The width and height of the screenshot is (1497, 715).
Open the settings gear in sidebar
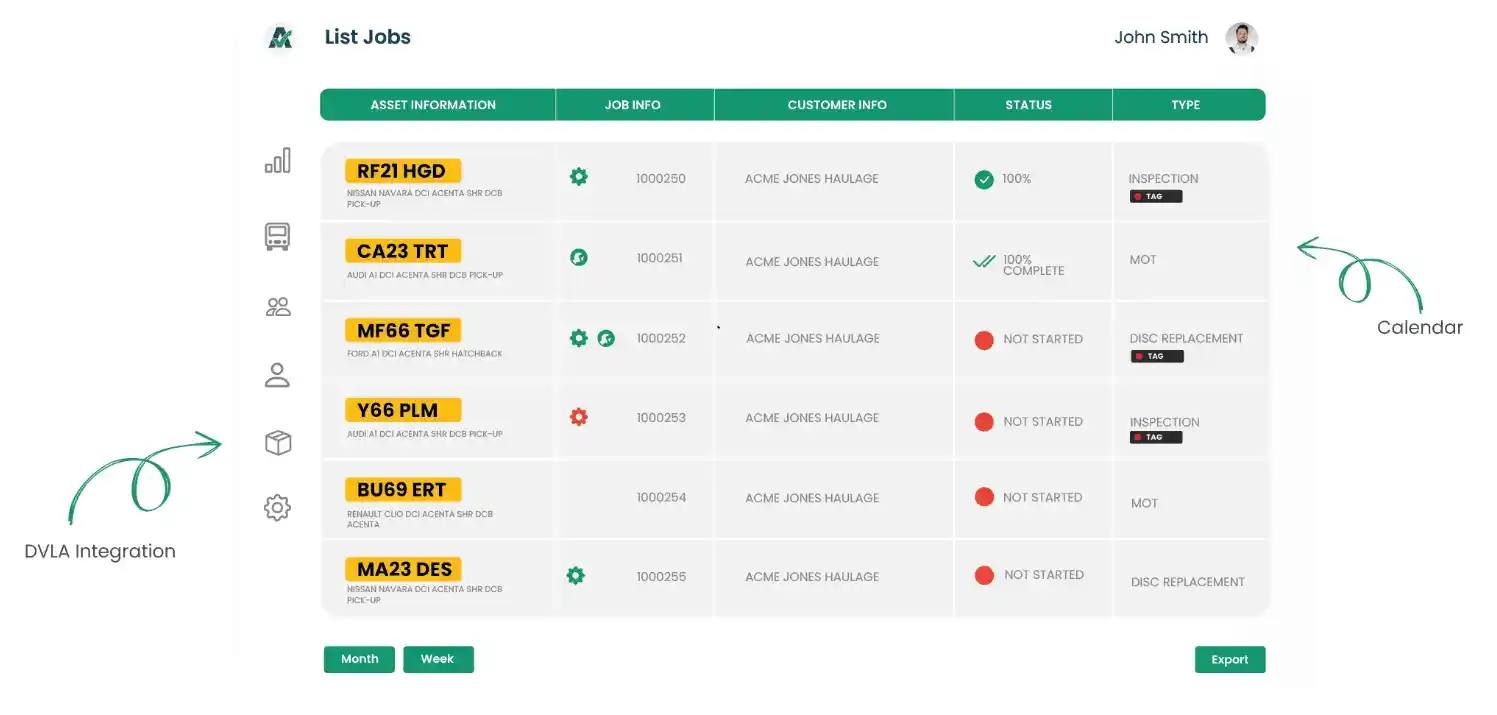(277, 508)
